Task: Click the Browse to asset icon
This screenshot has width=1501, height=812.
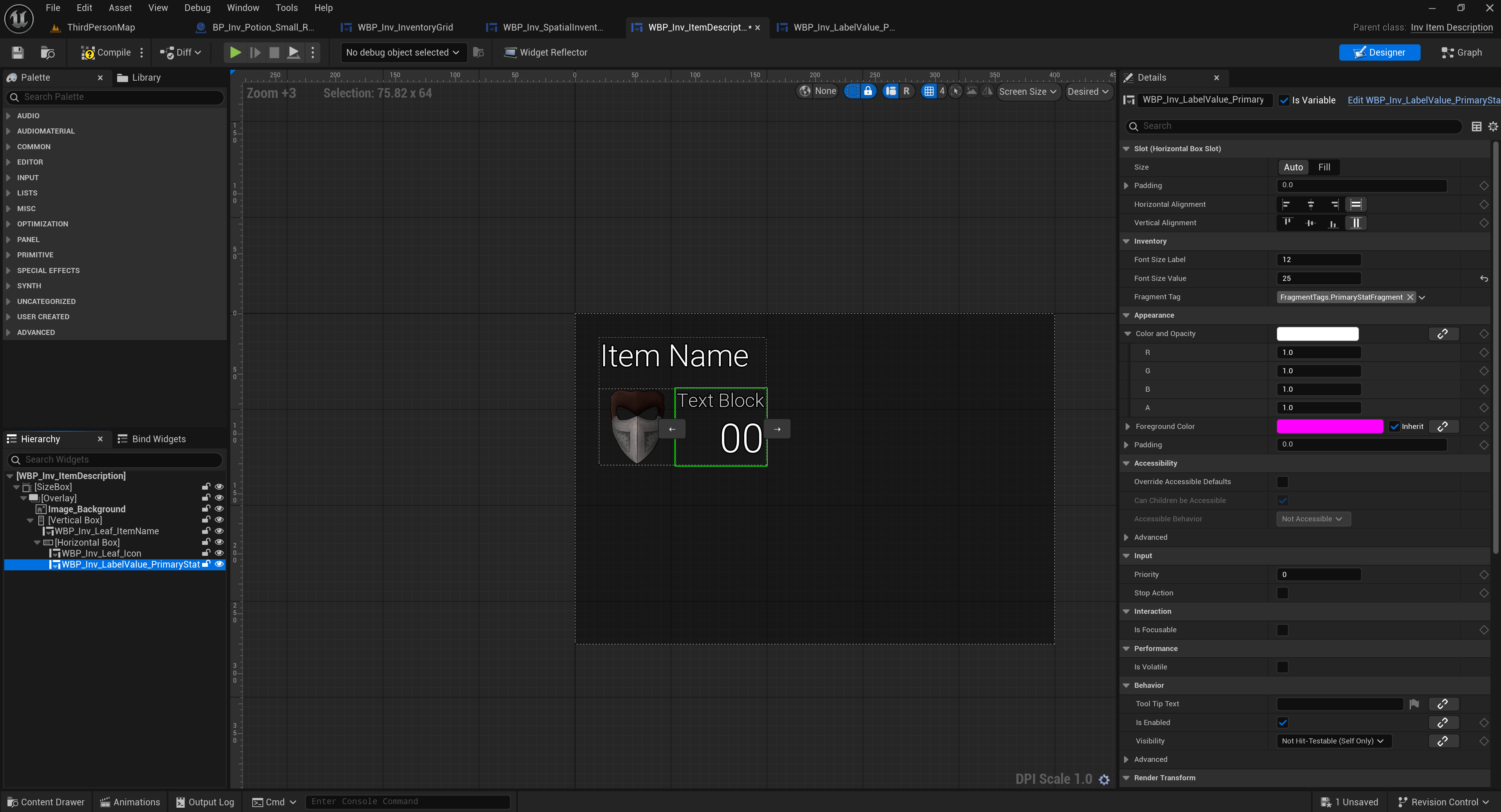Action: (48, 52)
